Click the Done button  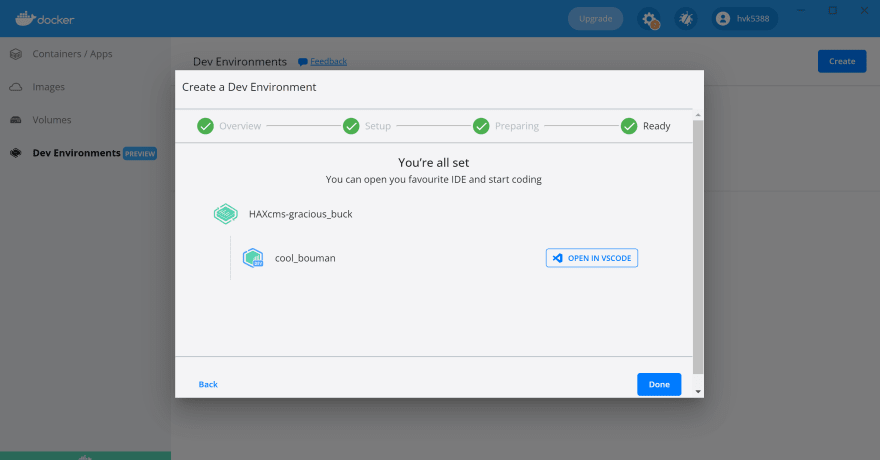[659, 384]
